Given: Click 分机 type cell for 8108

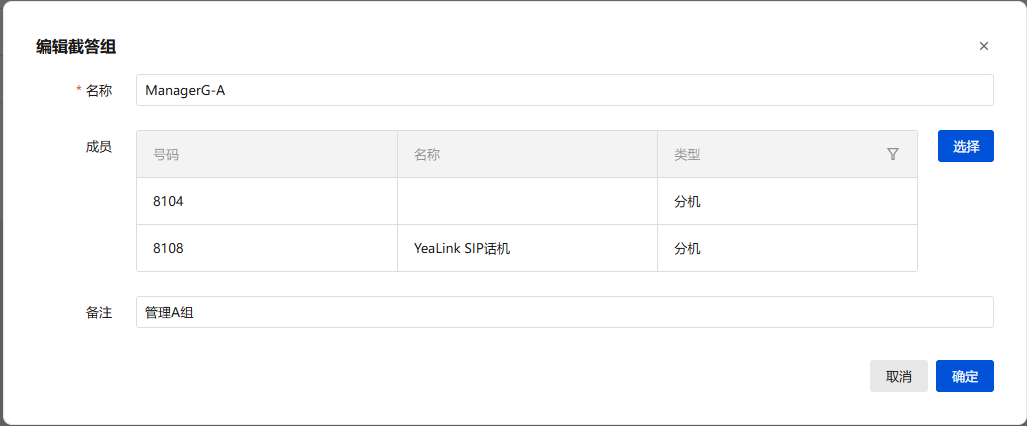Looking at the screenshot, I should tap(687, 248).
